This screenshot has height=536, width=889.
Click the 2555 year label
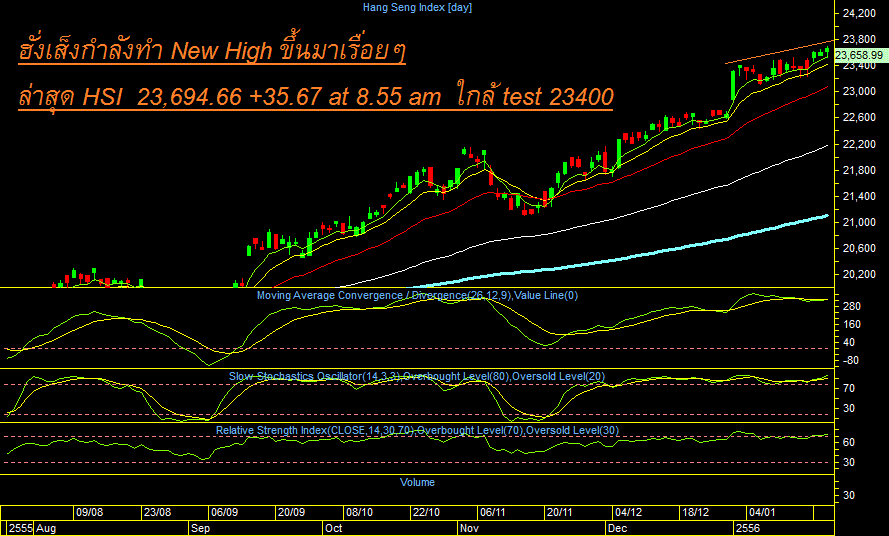(20, 529)
